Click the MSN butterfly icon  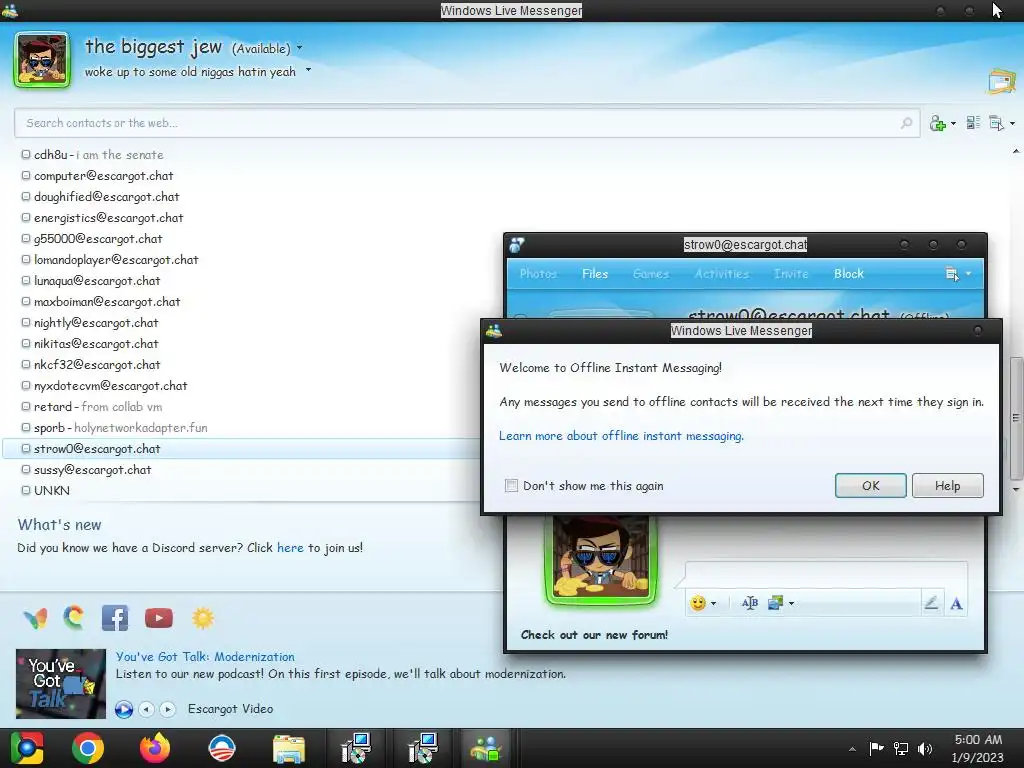click(x=35, y=618)
